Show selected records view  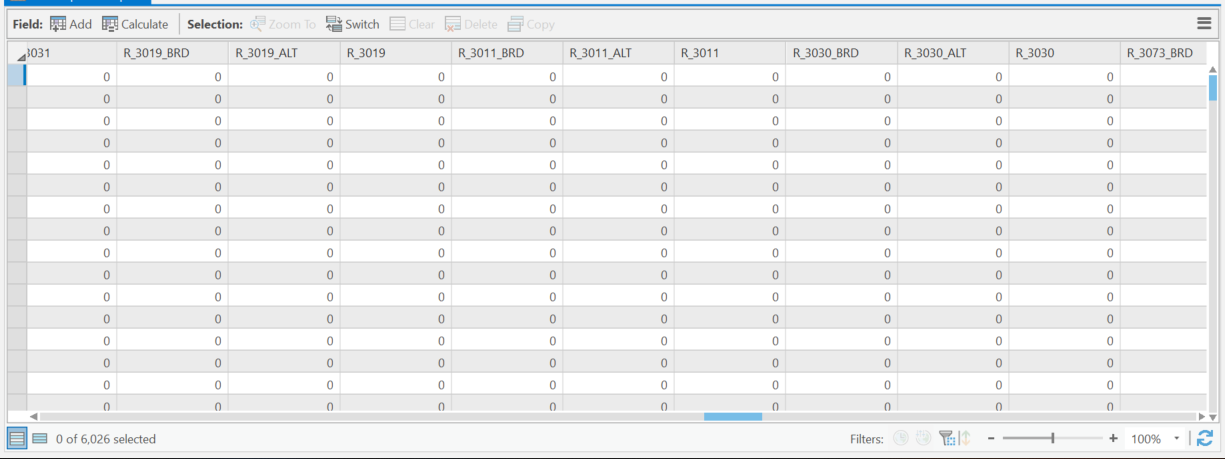click(40, 438)
